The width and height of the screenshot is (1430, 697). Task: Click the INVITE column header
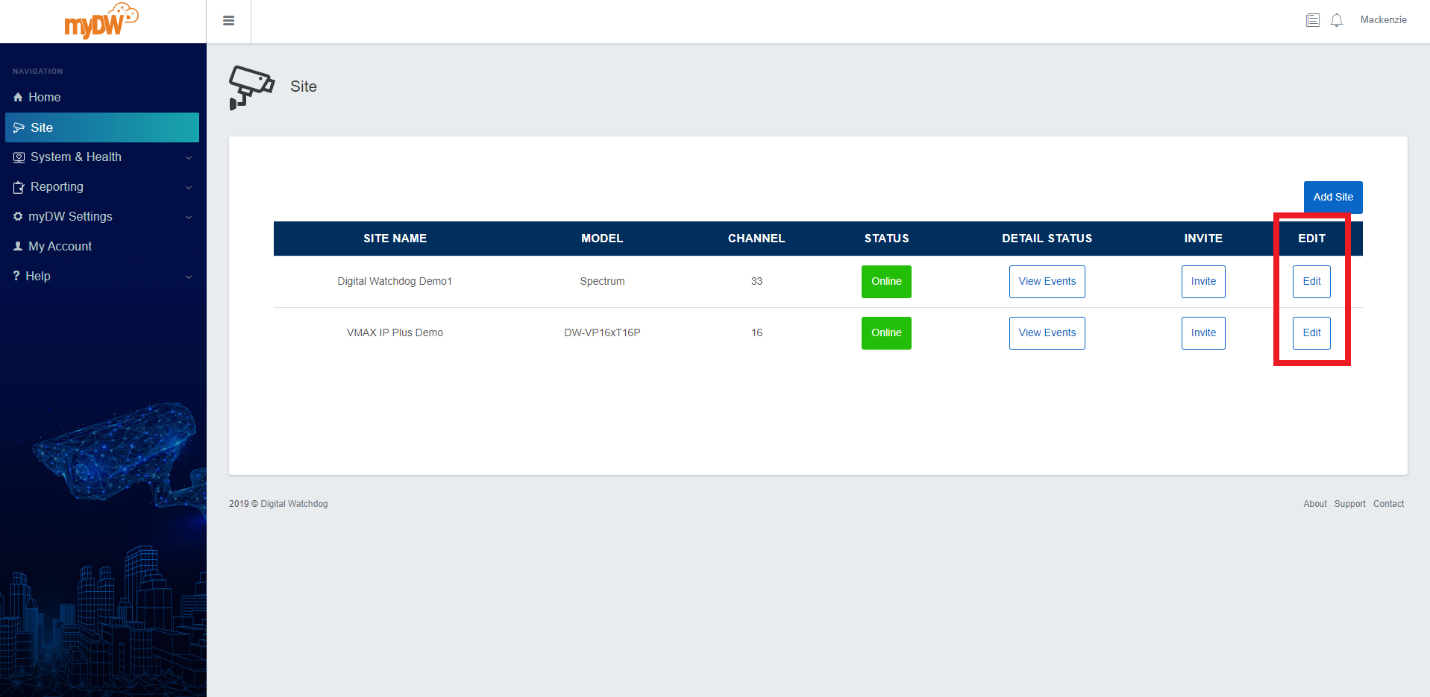1203,238
